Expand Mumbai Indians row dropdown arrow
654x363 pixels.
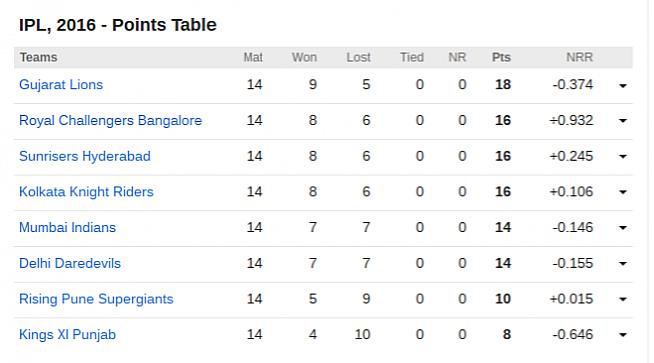pyautogui.click(x=623, y=228)
